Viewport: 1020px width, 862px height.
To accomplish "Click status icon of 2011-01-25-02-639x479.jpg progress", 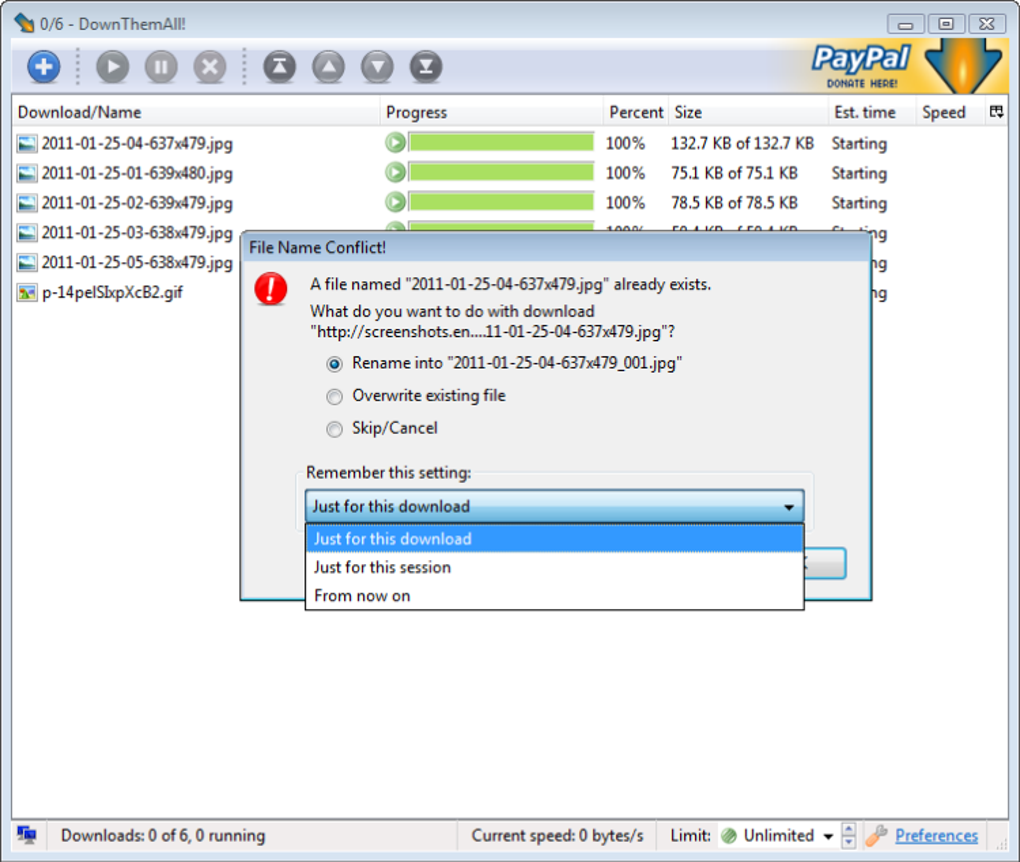I will point(395,202).
